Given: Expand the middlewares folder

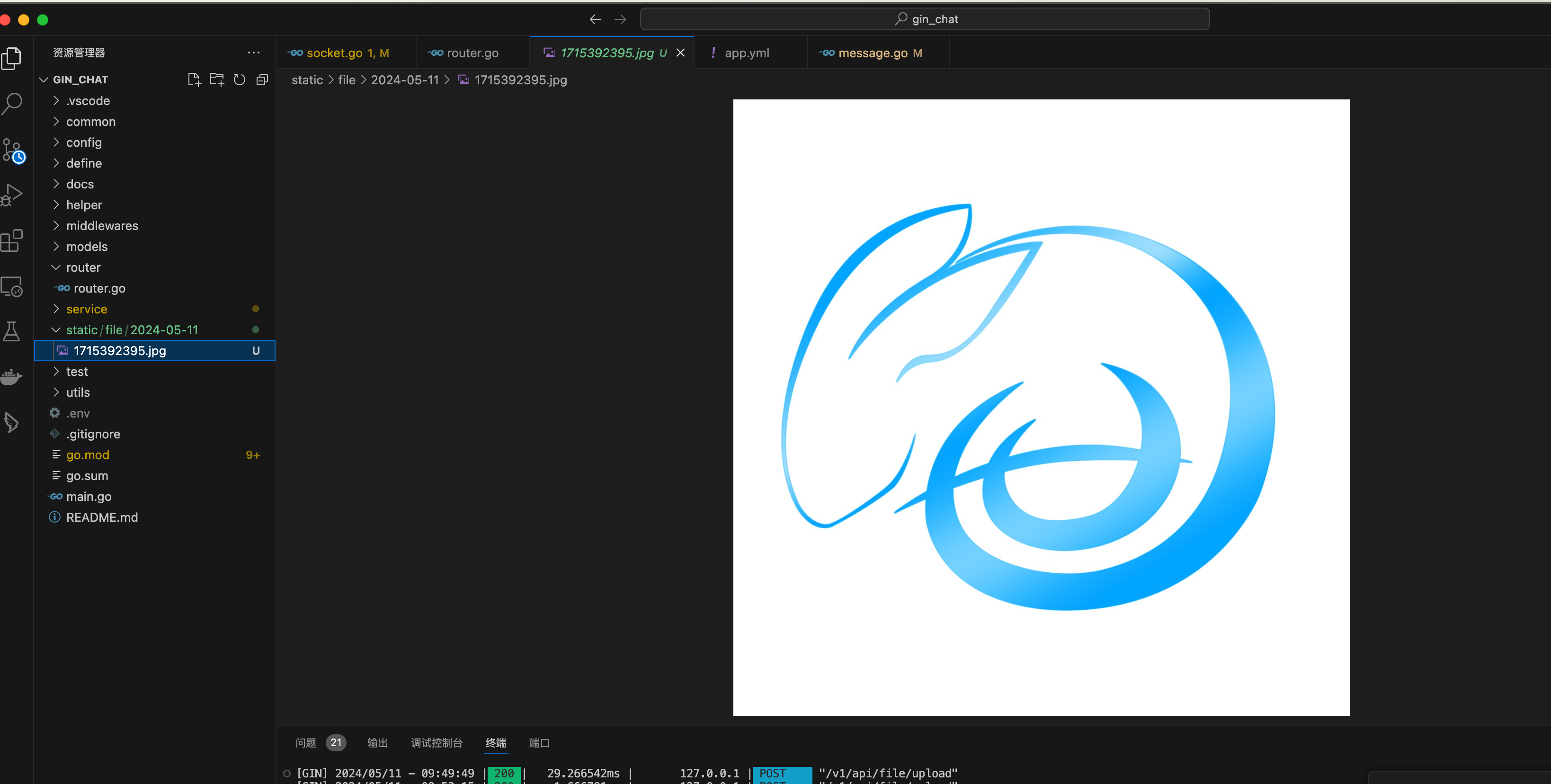Looking at the screenshot, I should (x=155, y=226).
